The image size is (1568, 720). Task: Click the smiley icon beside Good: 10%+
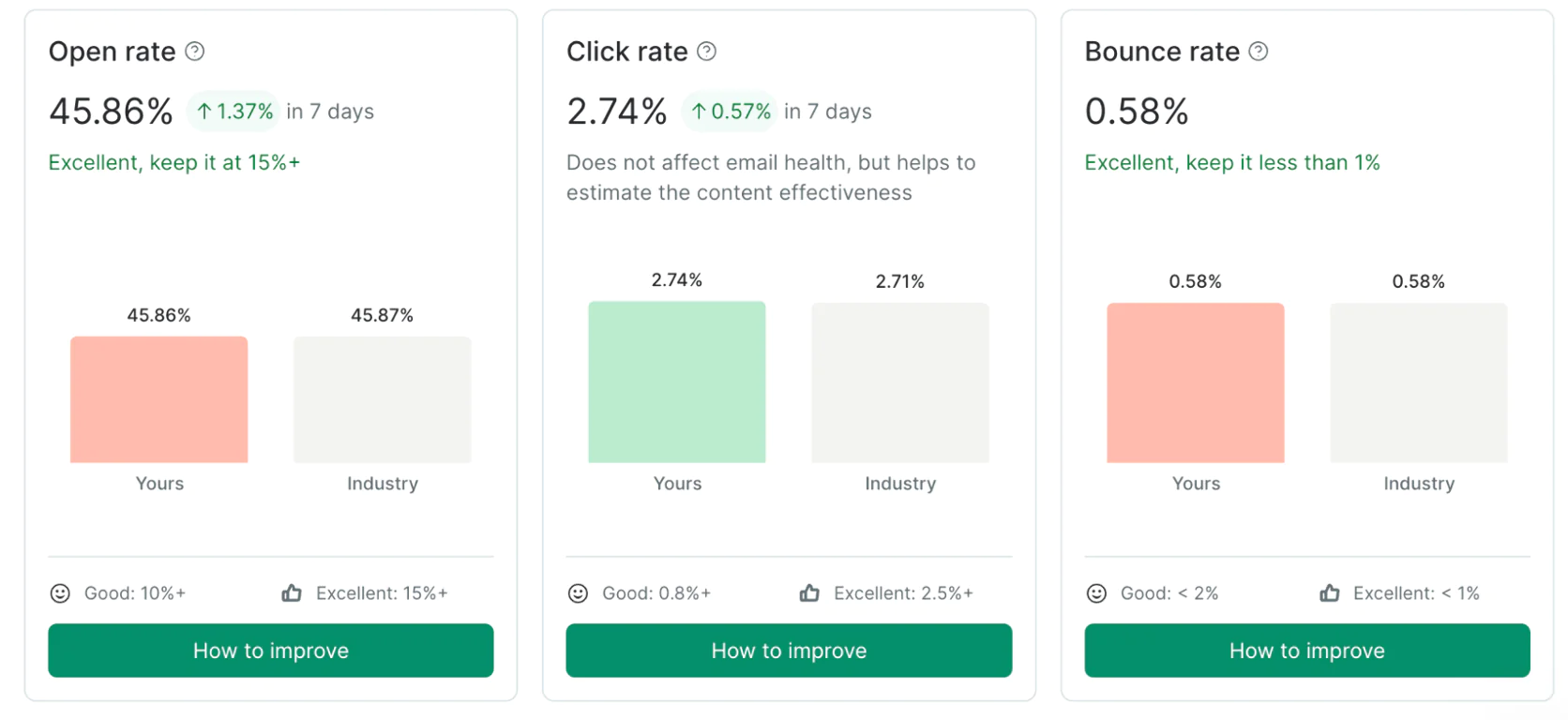60,593
